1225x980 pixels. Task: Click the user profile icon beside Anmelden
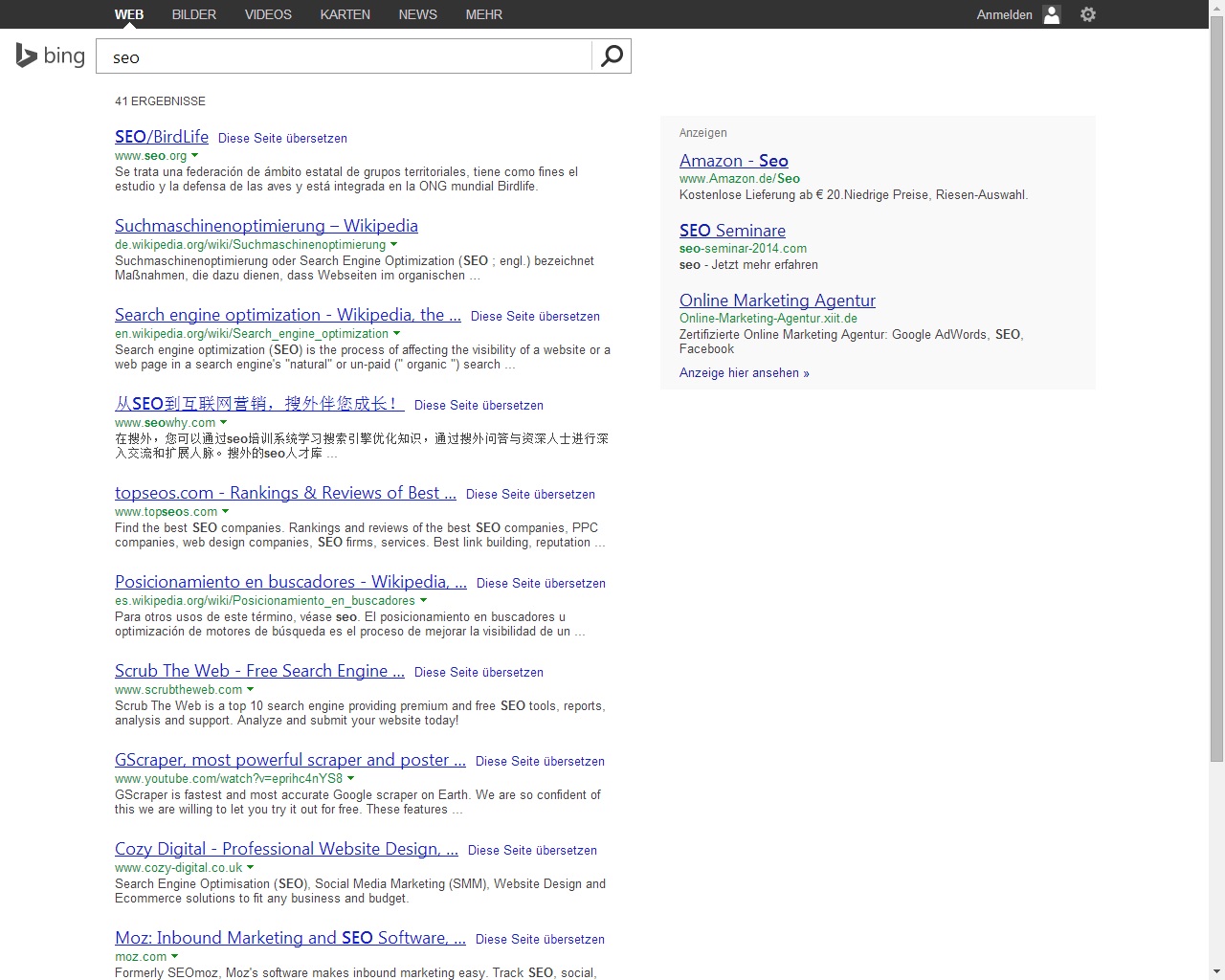coord(1052,14)
